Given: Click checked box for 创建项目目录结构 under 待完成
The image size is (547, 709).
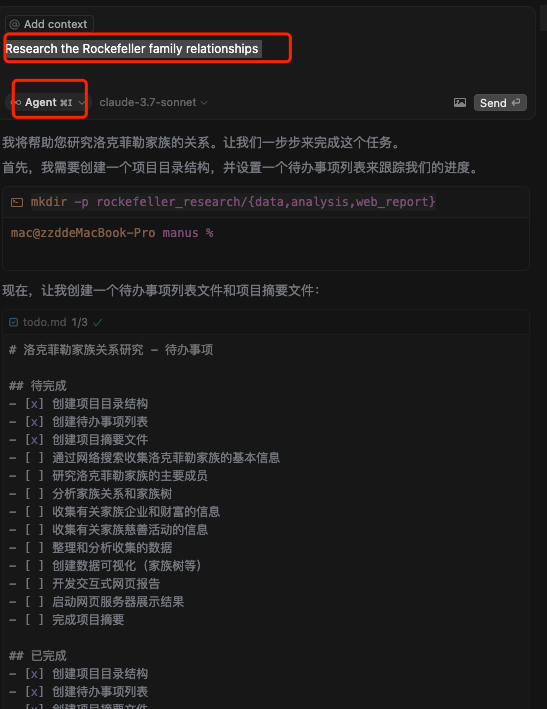Looking at the screenshot, I should tap(34, 404).
